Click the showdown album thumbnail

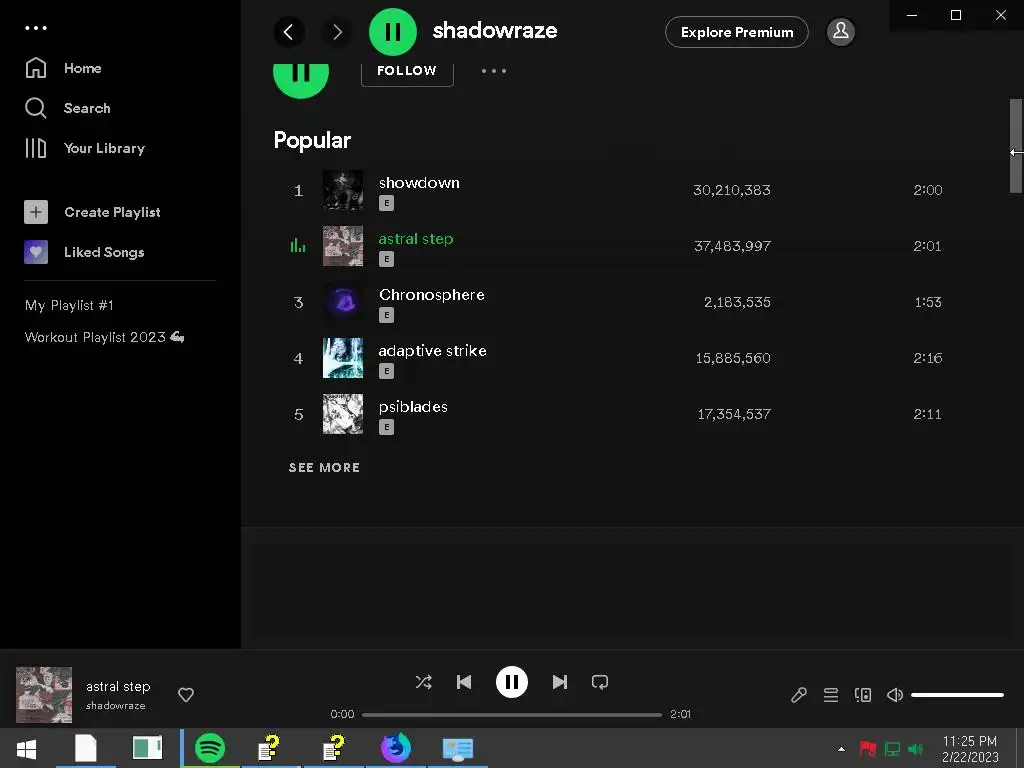coord(343,190)
